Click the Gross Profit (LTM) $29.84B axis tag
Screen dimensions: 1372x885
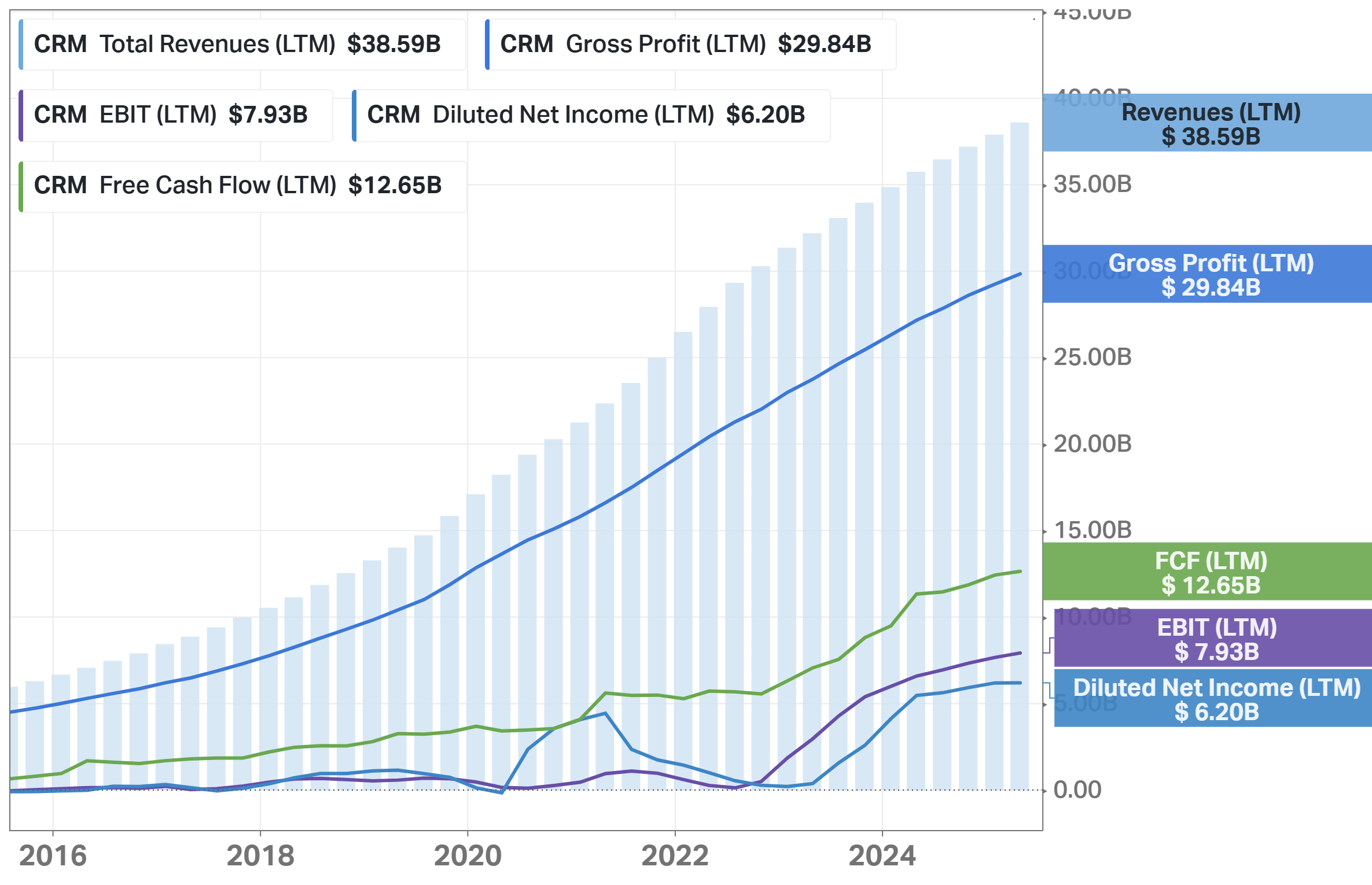pyautogui.click(x=1209, y=274)
